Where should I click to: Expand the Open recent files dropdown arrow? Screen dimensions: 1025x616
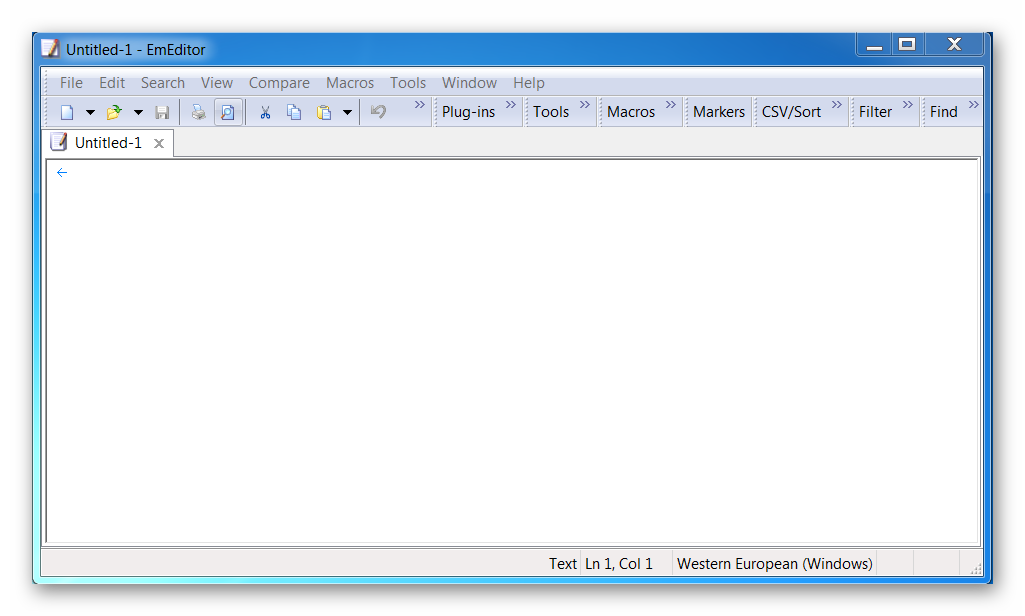[x=138, y=112]
